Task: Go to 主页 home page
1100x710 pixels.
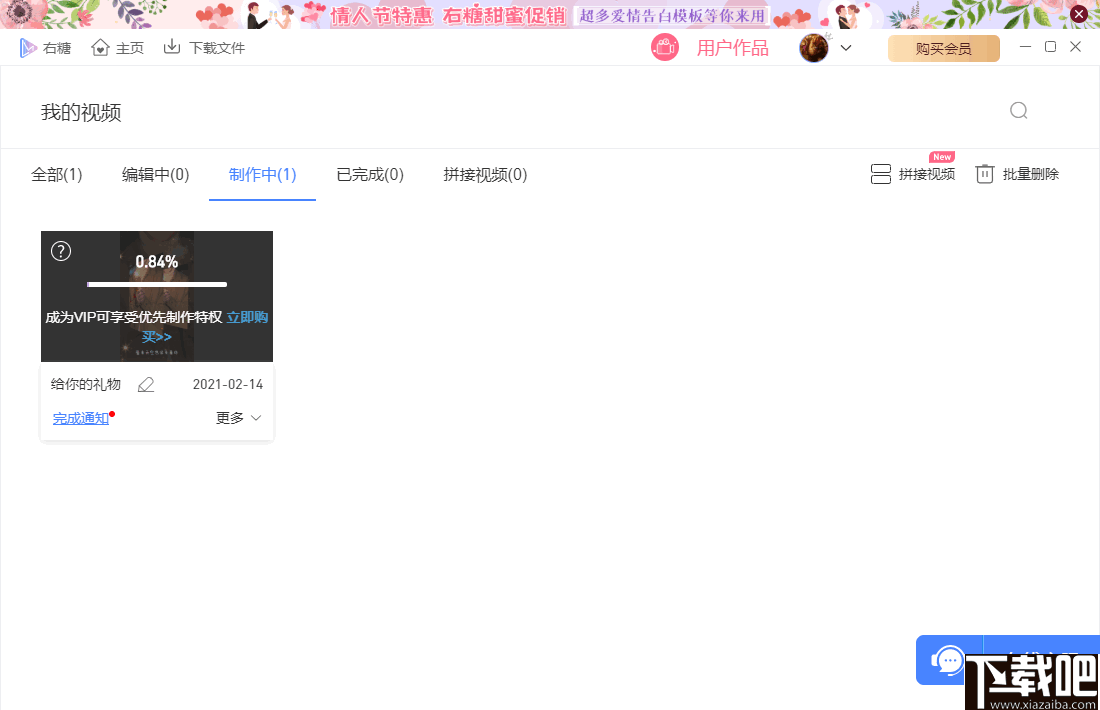Action: click(117, 48)
